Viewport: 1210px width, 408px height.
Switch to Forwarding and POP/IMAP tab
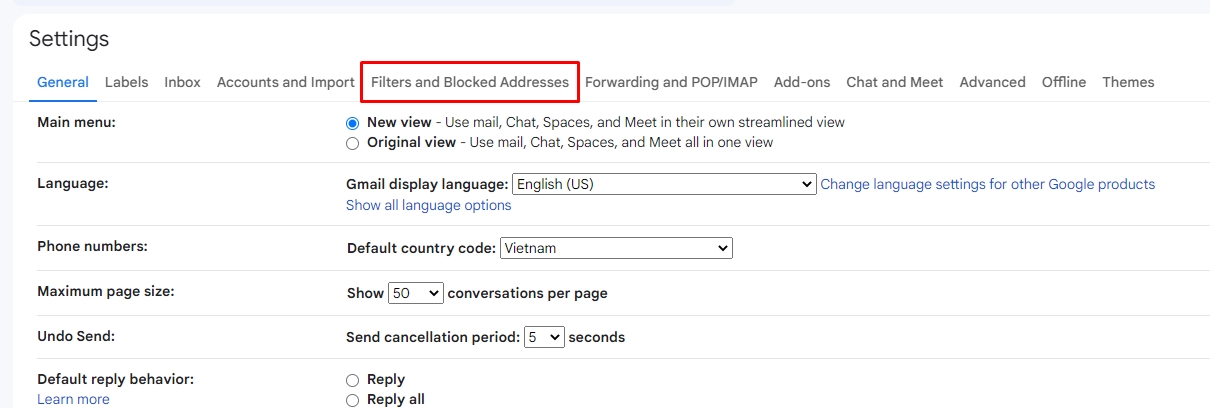(x=671, y=82)
